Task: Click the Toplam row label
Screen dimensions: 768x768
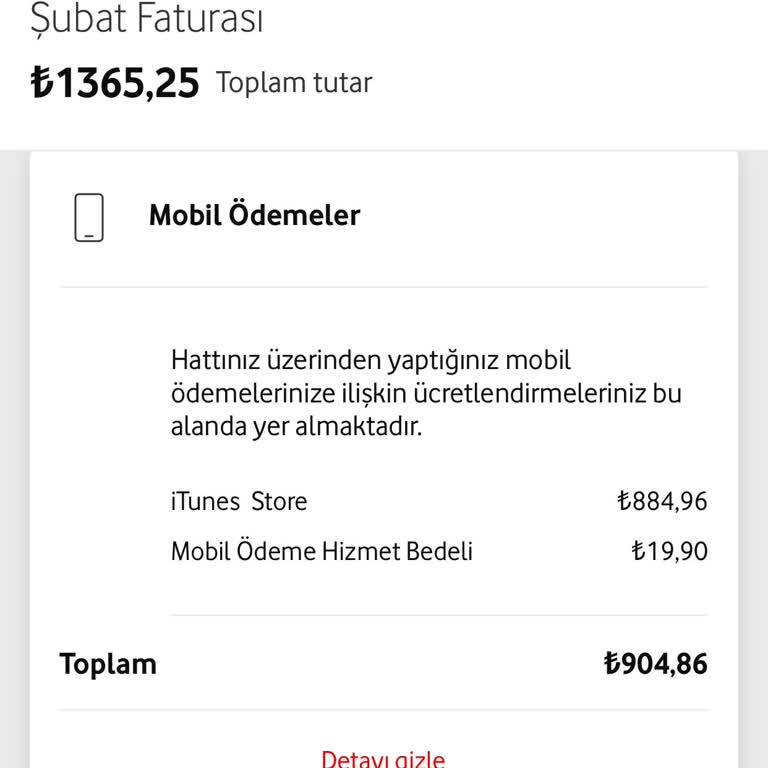Action: tap(108, 664)
